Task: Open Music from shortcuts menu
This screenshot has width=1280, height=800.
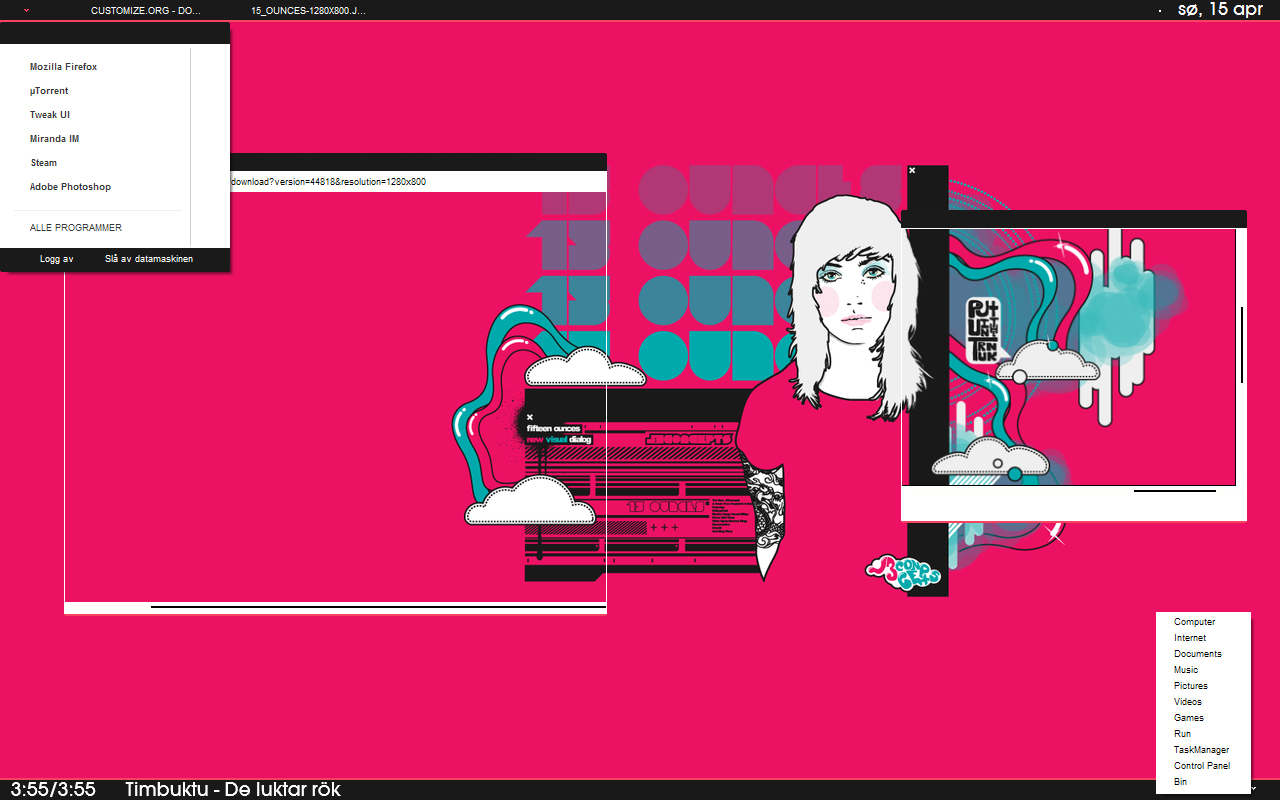Action: coord(1186,670)
